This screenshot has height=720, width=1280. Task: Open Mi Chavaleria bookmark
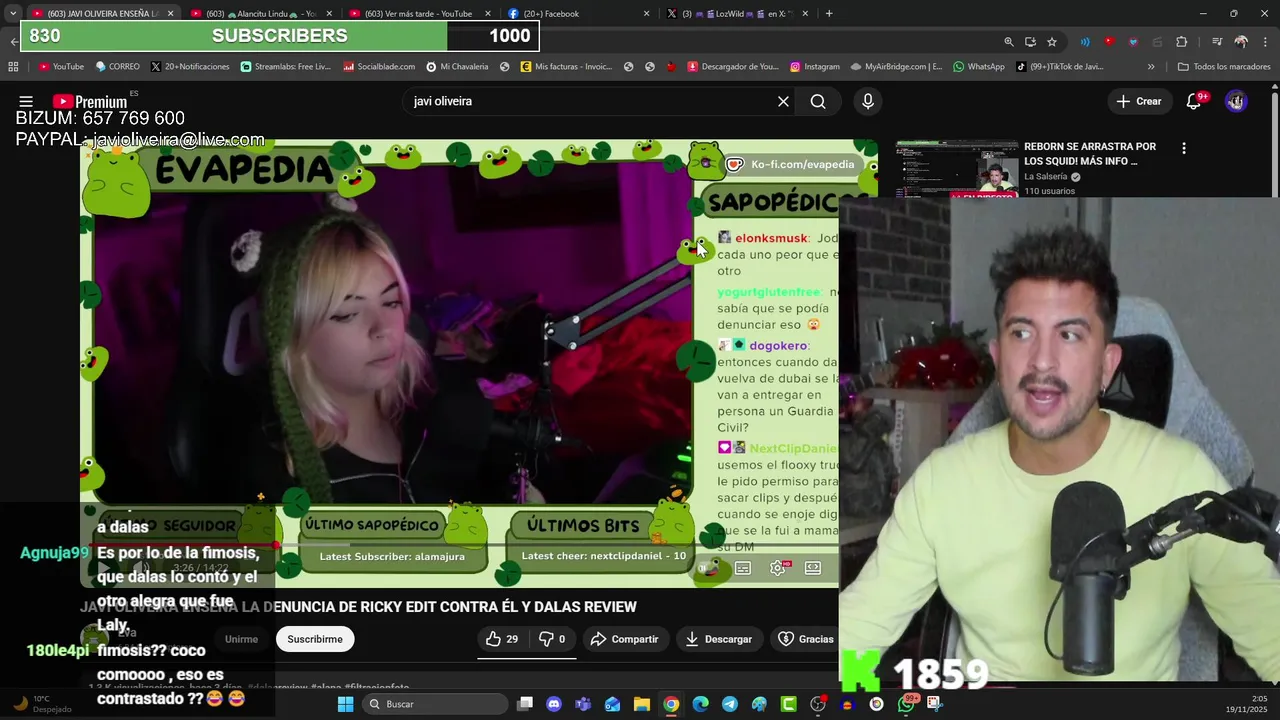coord(458,67)
